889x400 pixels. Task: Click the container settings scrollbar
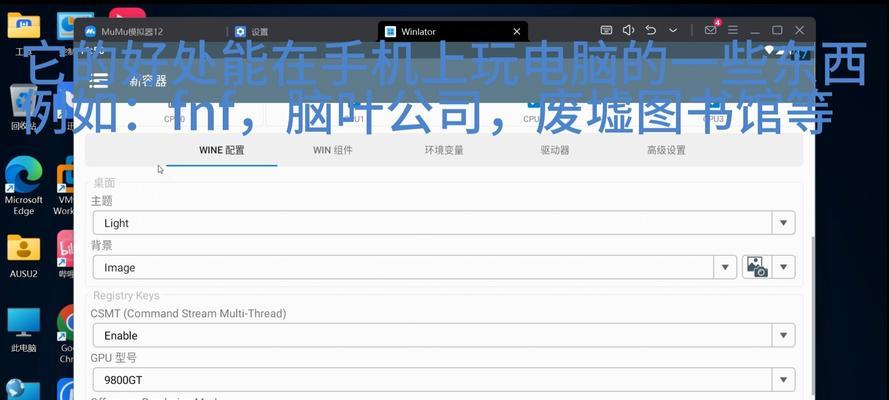point(814,317)
